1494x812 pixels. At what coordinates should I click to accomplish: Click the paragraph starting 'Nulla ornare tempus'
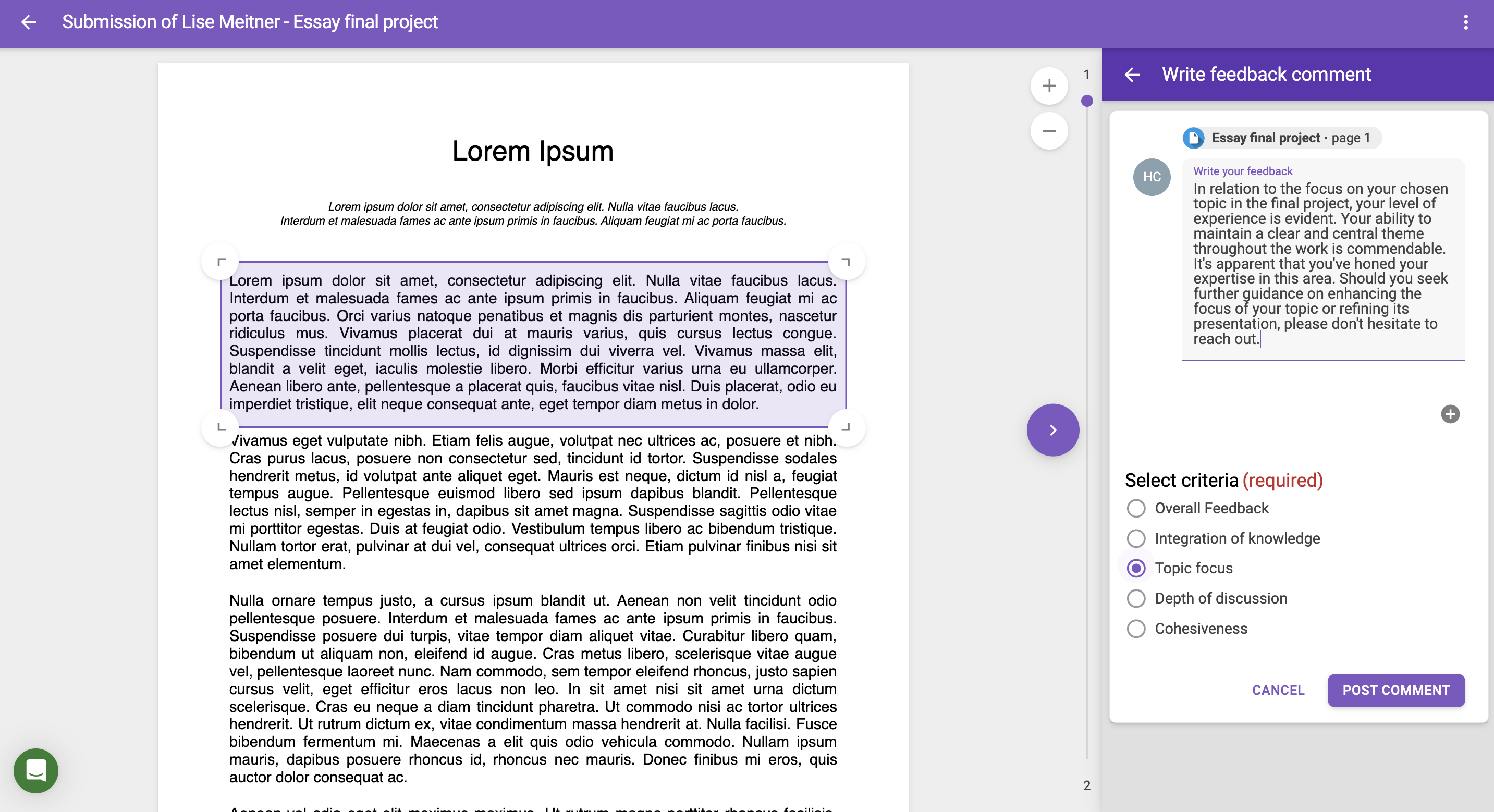533,688
